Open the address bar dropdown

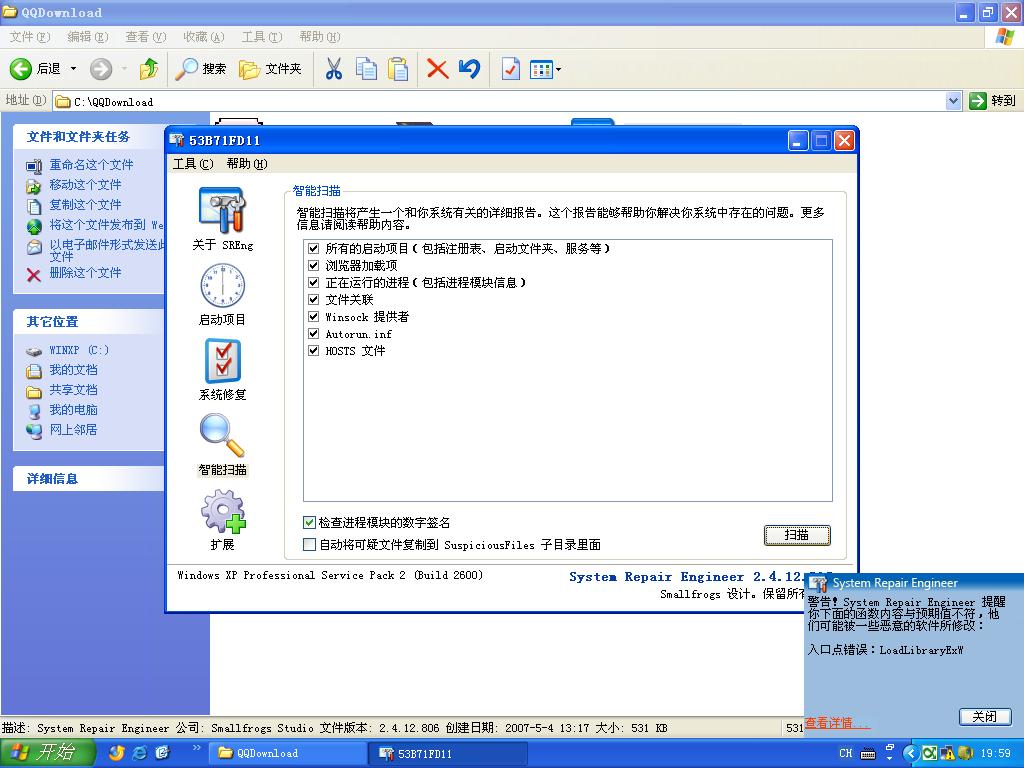pyautogui.click(x=953, y=101)
